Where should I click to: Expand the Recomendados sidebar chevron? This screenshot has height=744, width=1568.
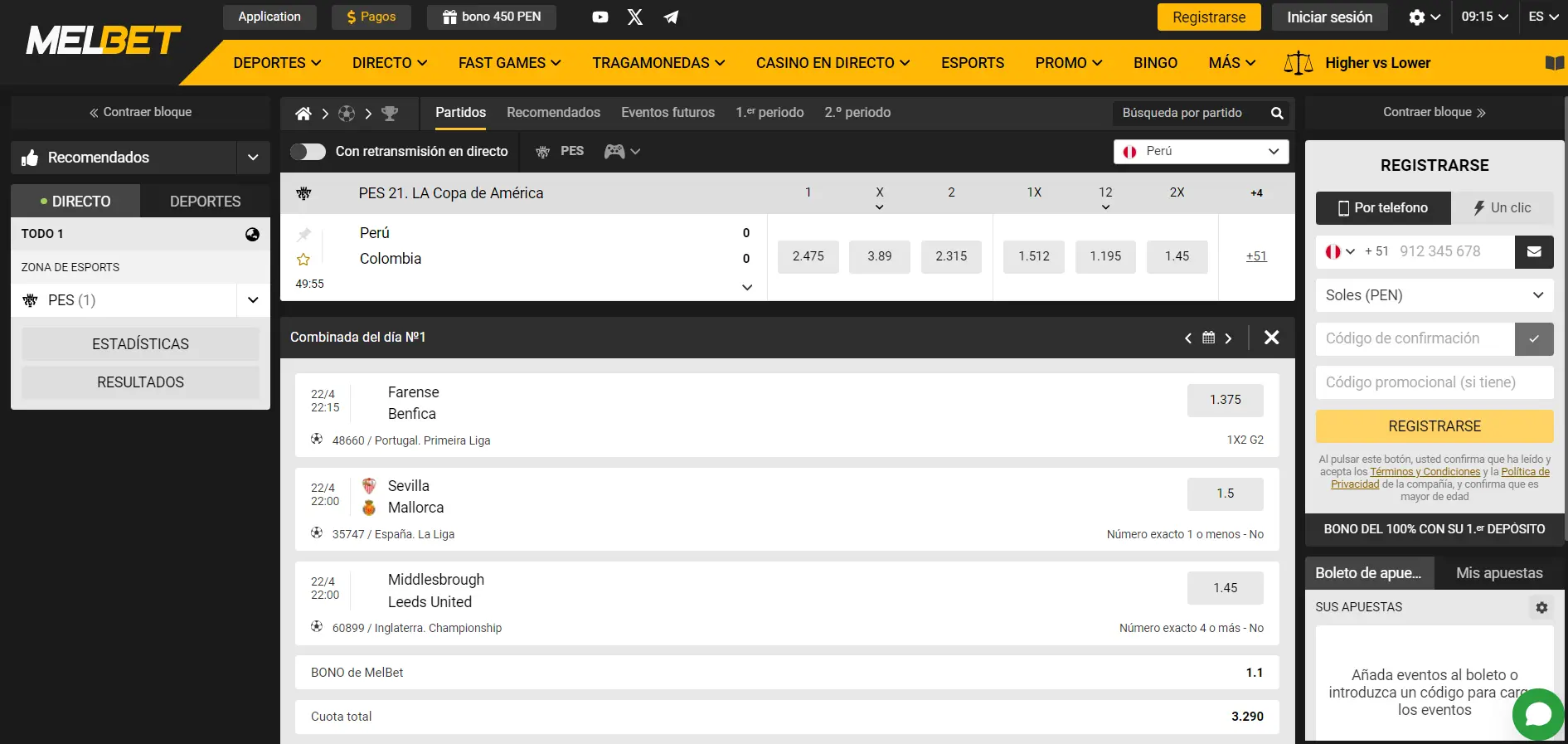(253, 158)
